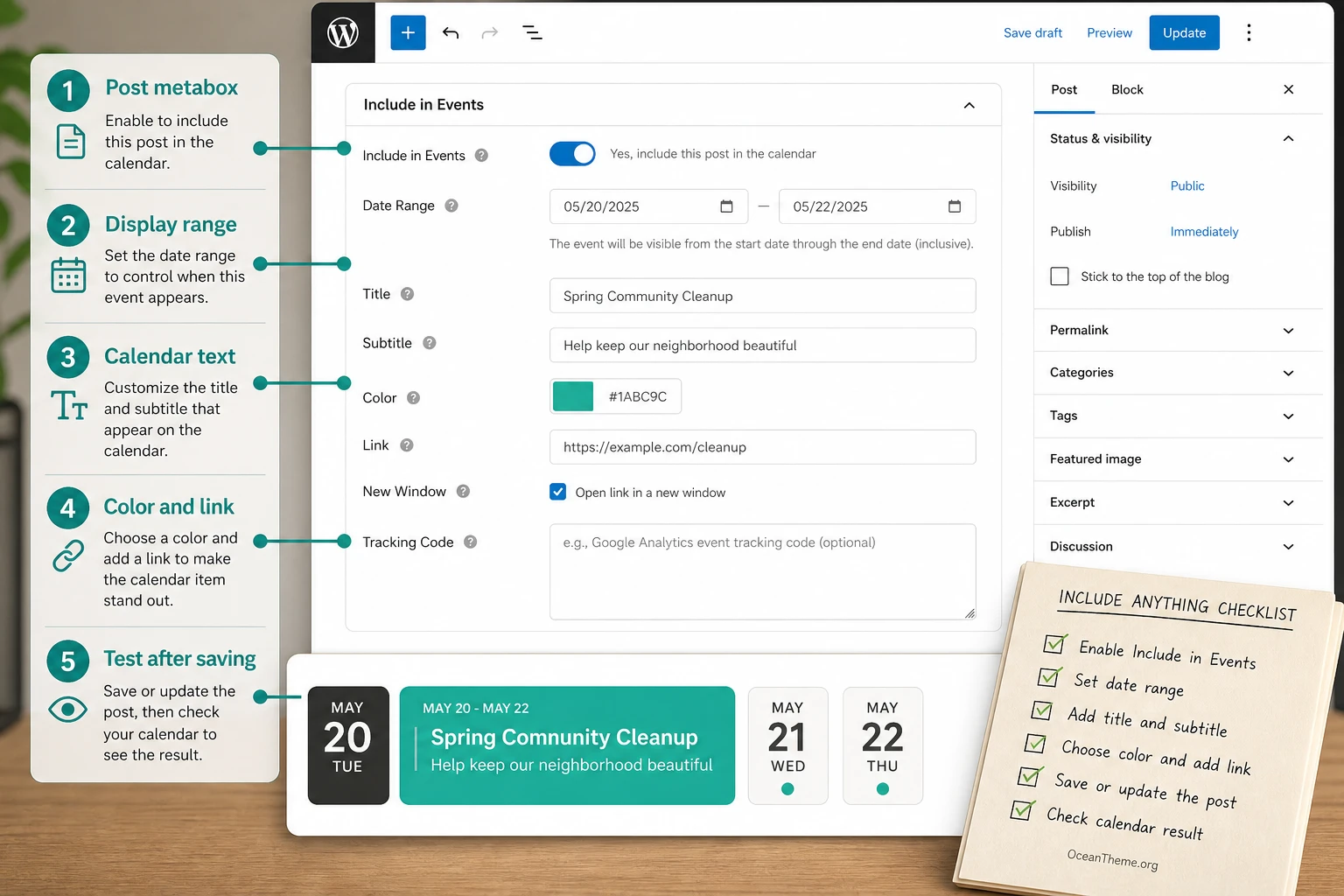This screenshot has height=896, width=1344.
Task: Close the settings sidebar with the X
Action: pyautogui.click(x=1288, y=89)
